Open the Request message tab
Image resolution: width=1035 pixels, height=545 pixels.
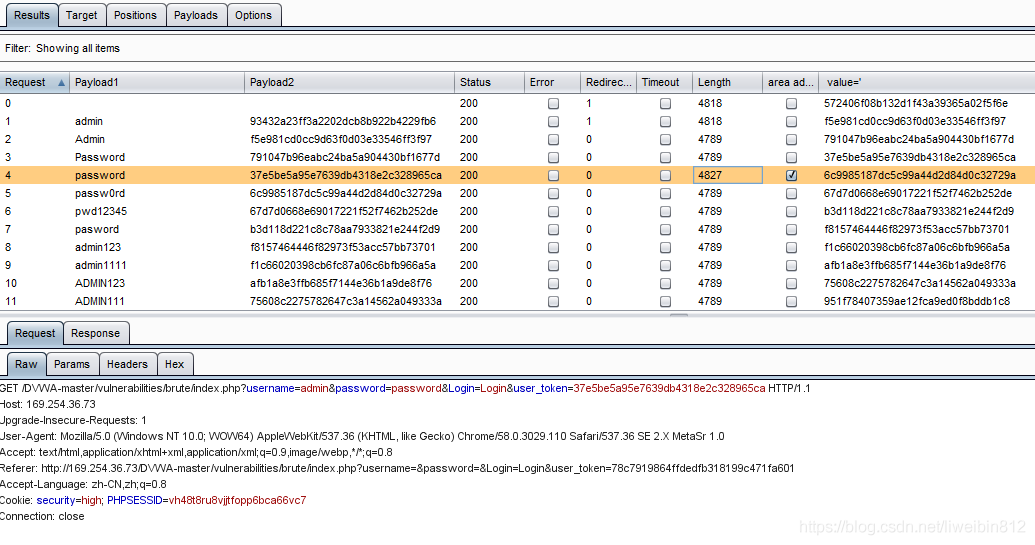[x=35, y=333]
